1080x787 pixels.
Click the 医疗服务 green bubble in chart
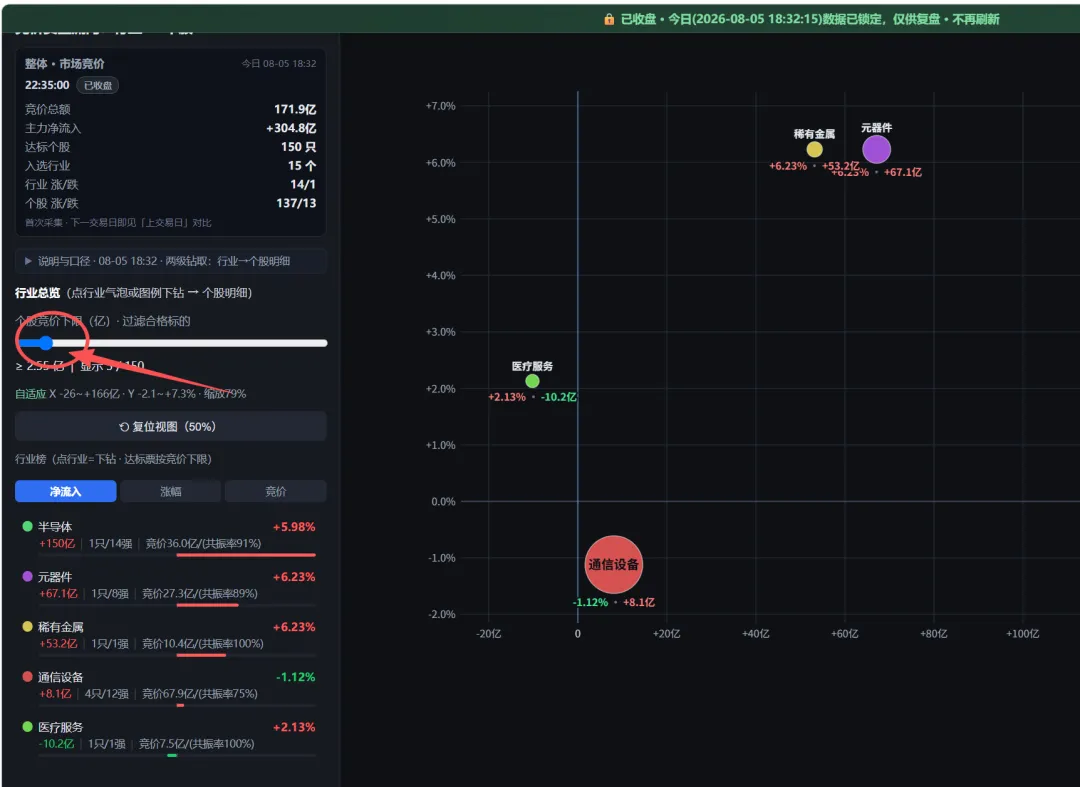(532, 381)
